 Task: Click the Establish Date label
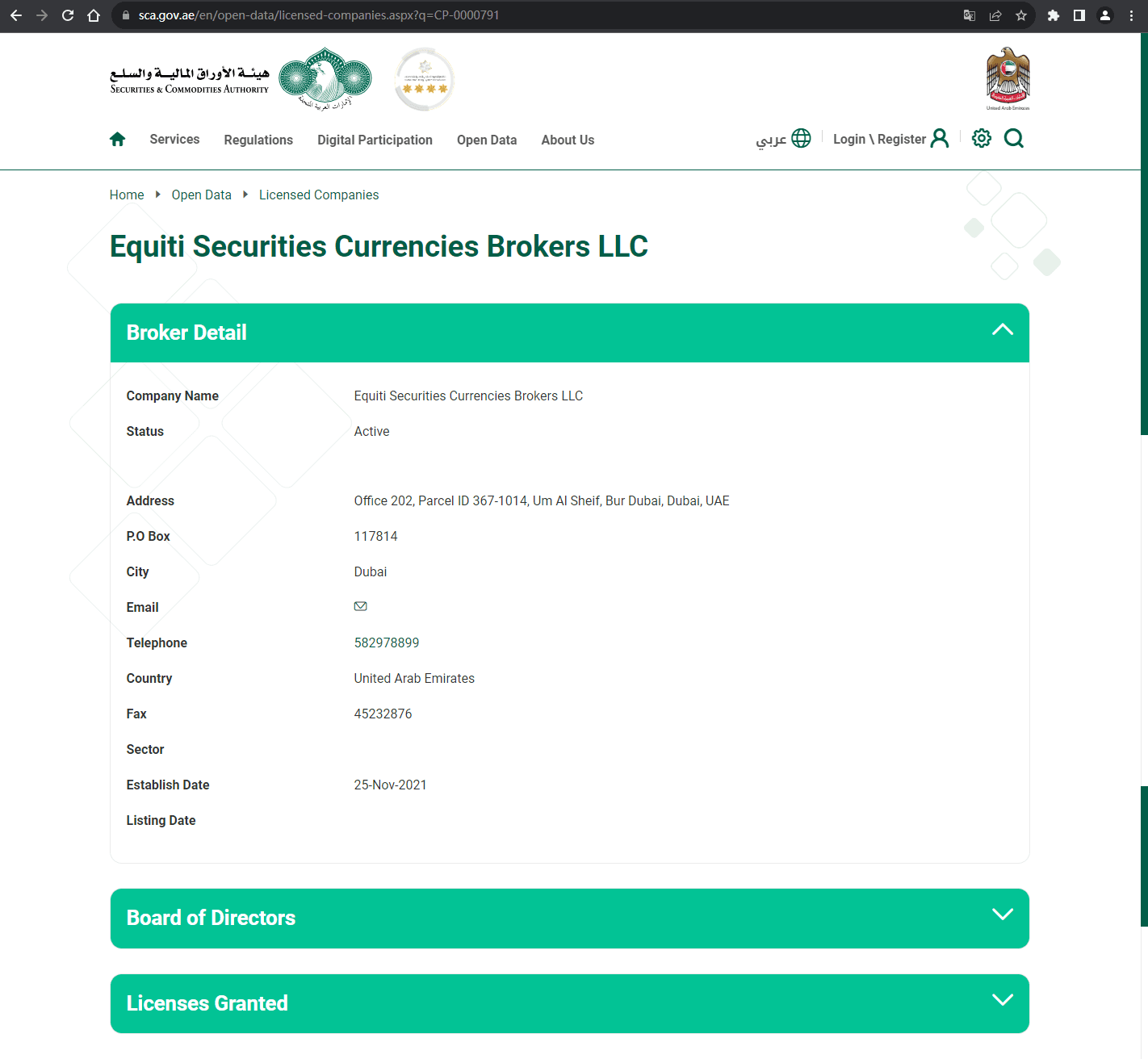pos(168,785)
